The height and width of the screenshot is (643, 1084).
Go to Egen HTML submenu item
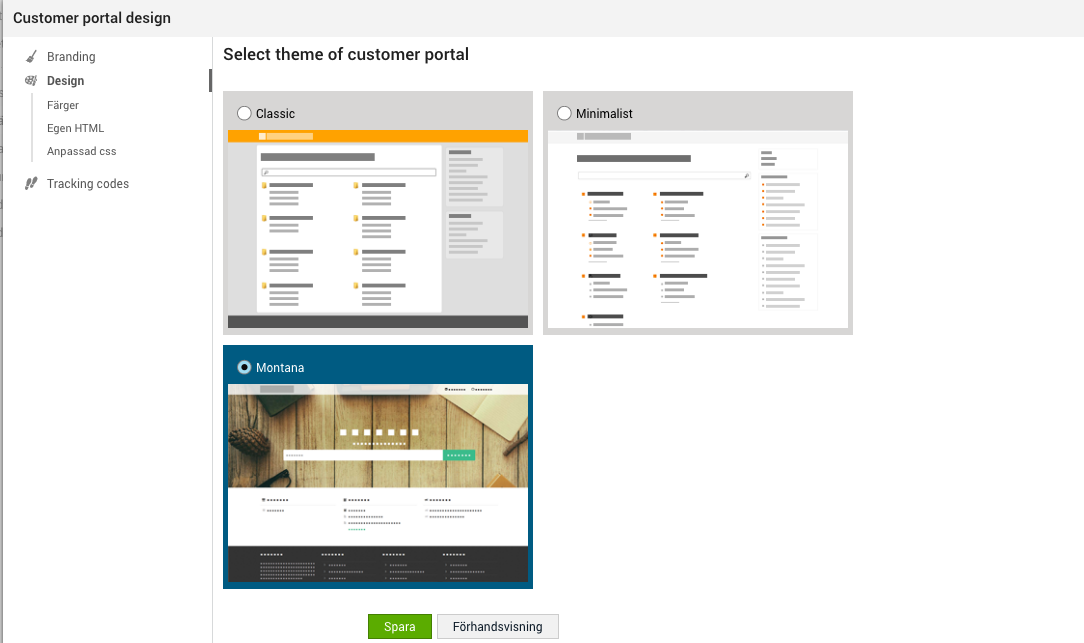[x=75, y=128]
